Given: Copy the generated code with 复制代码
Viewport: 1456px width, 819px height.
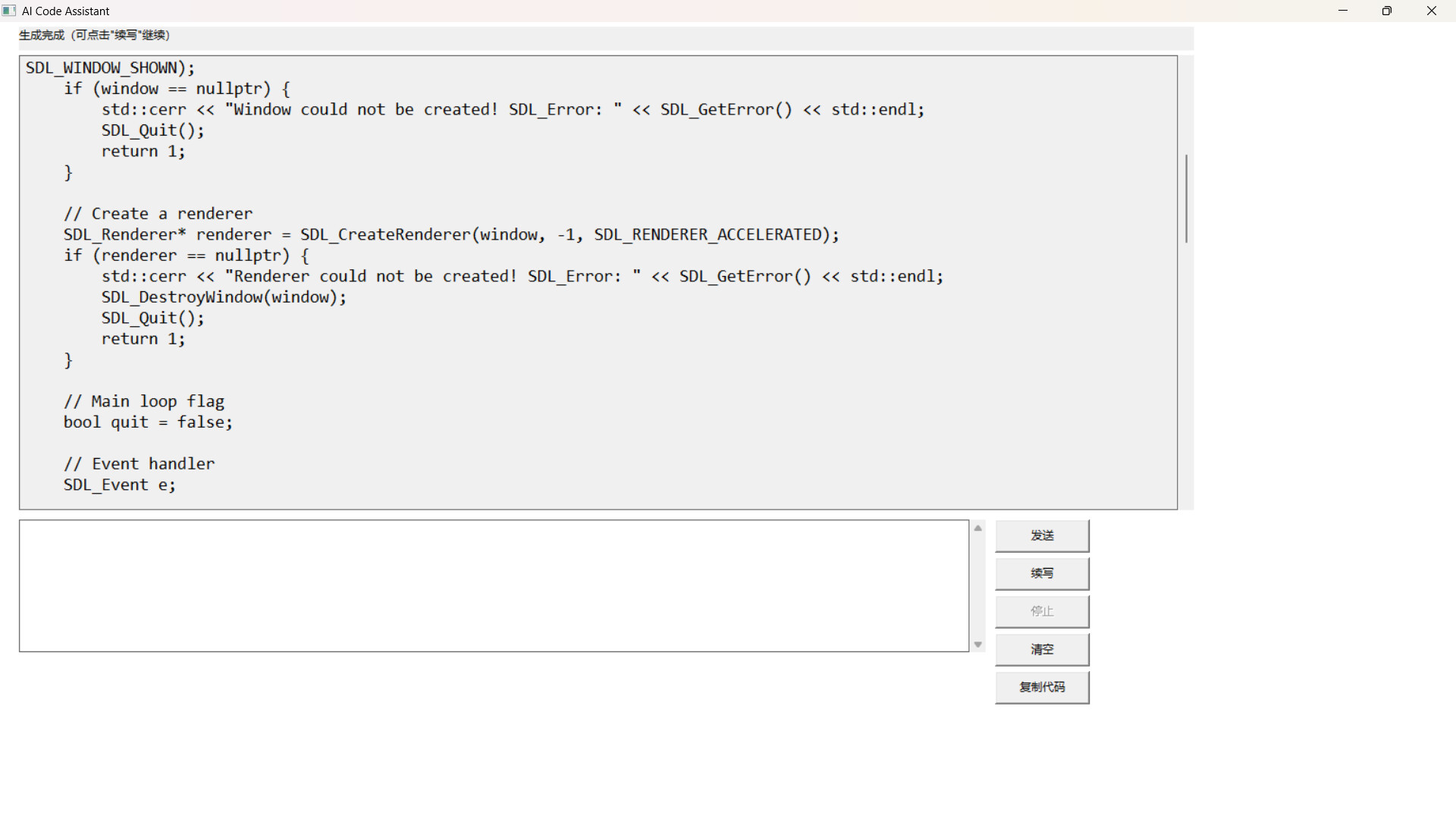Looking at the screenshot, I should point(1042,687).
